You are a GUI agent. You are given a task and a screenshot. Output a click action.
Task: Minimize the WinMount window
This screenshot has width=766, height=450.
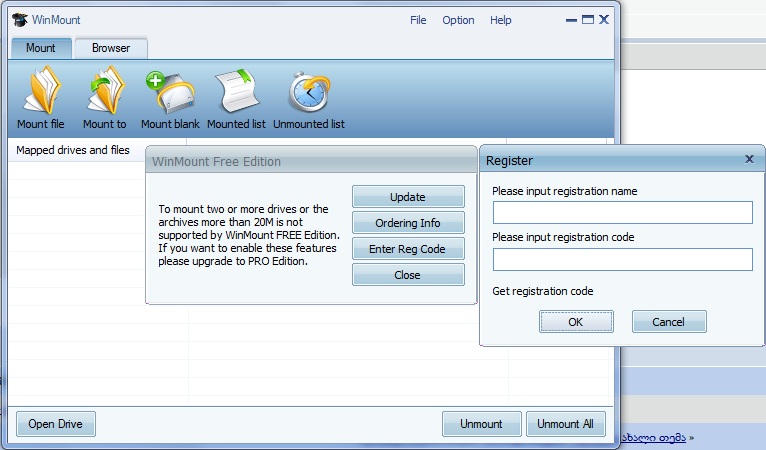coord(571,20)
